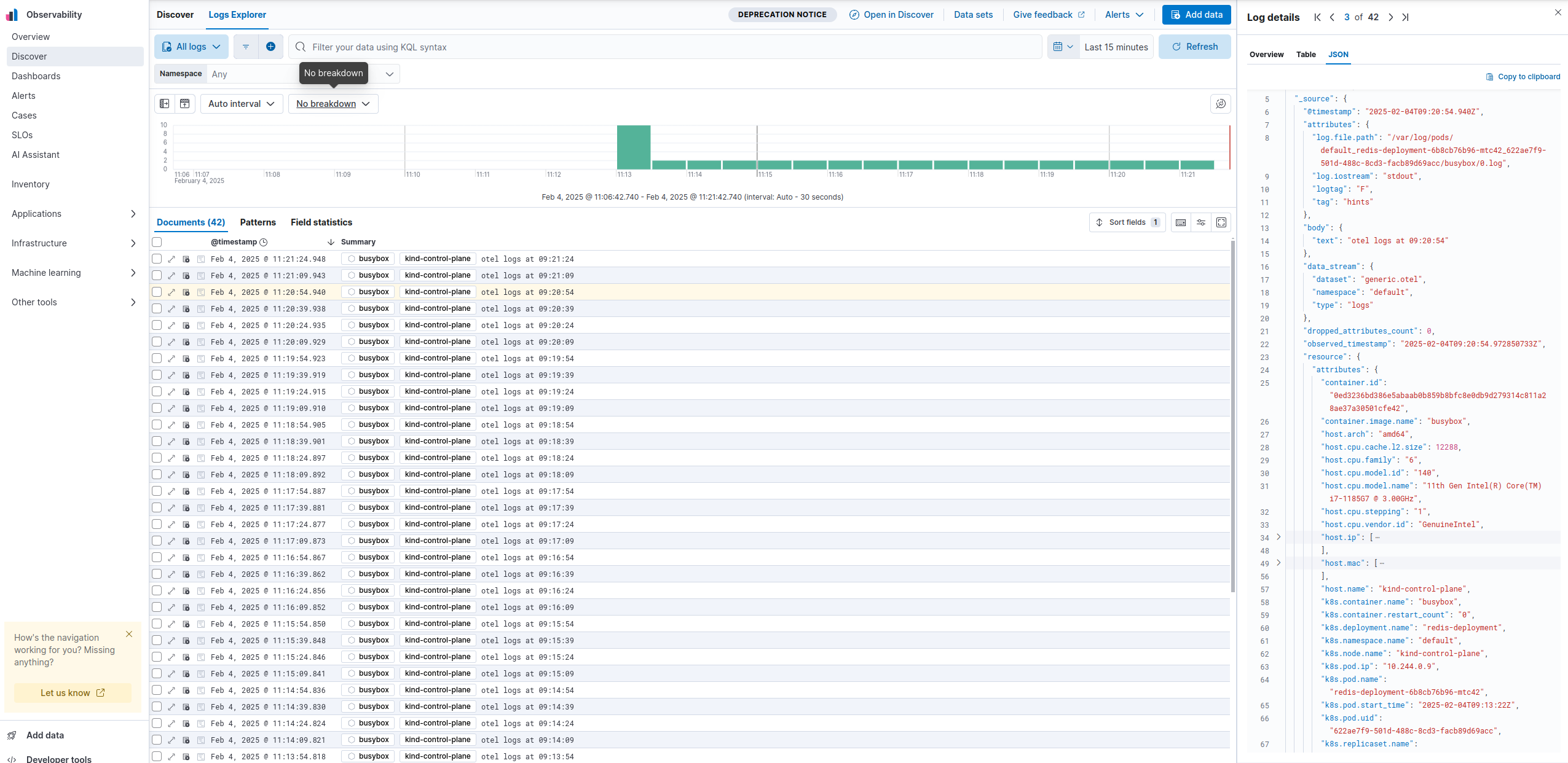This screenshot has width=1568, height=763.
Task: Toggle the field sidebar icon
Action: click(165, 104)
